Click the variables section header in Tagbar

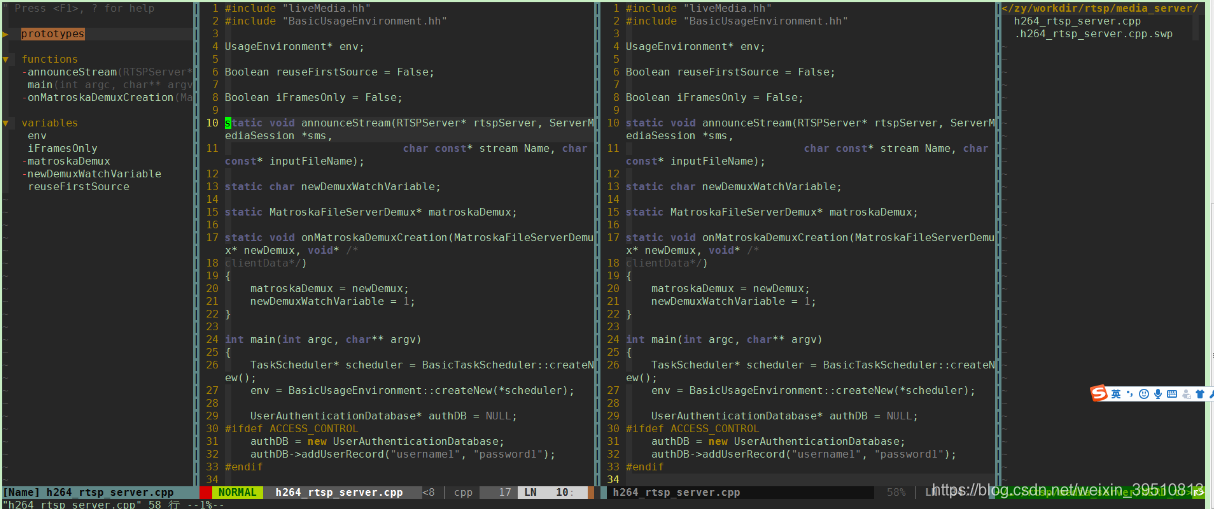coord(50,123)
